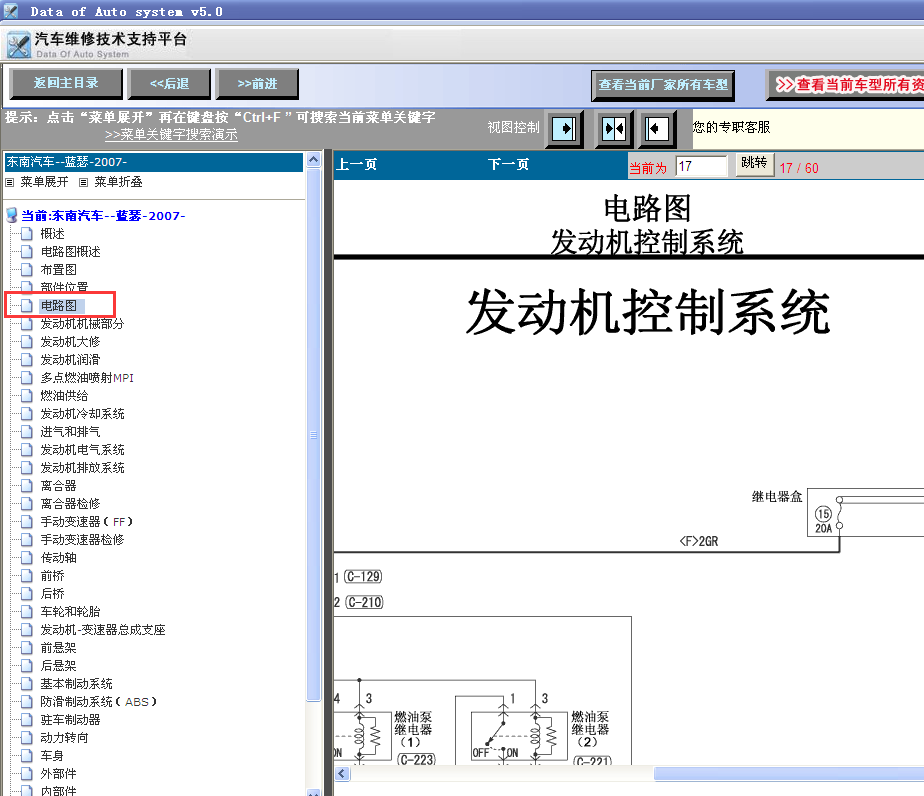Click the page icon beside 发动机-变速器总成支座

27,630
